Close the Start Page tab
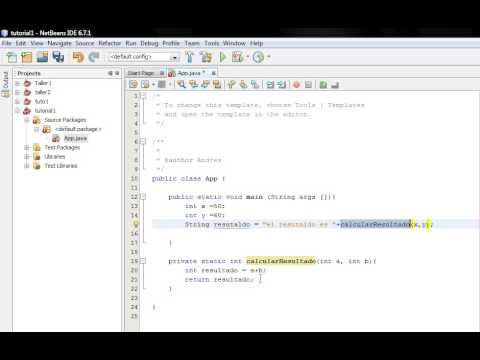The height and width of the screenshot is (360, 480). coord(162,73)
